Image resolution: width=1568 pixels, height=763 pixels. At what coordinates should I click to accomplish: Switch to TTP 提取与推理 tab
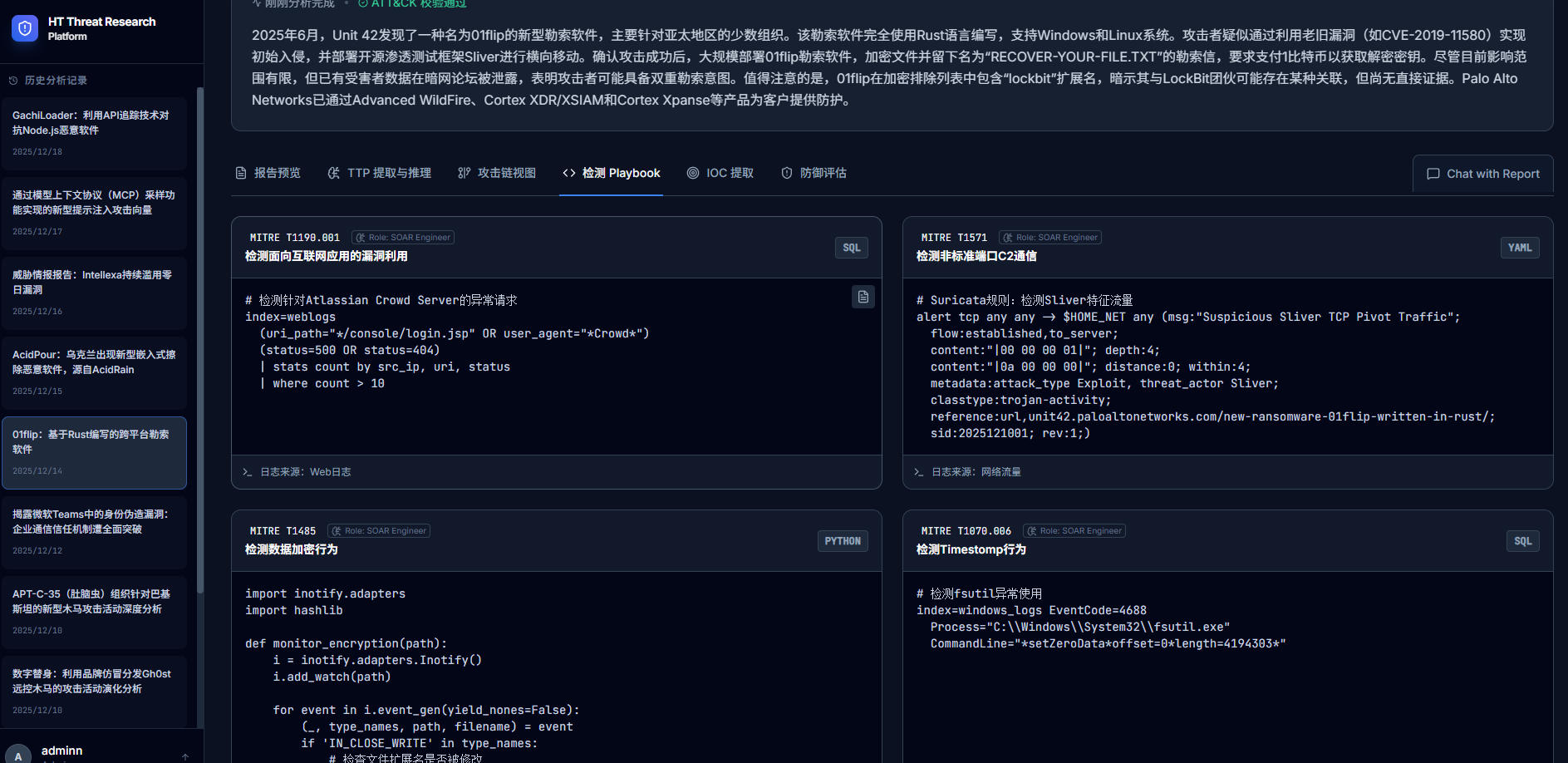[x=379, y=173]
